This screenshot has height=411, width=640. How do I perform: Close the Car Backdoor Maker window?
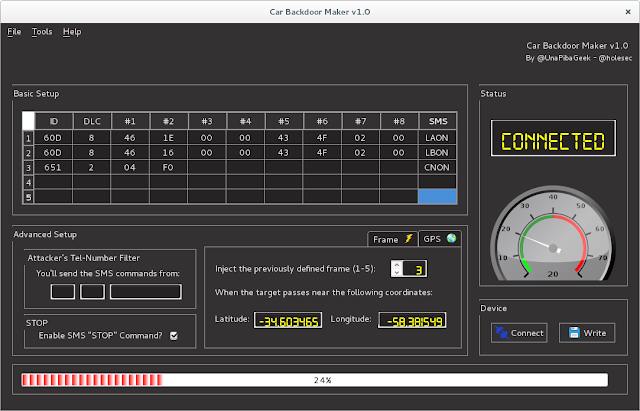628,12
